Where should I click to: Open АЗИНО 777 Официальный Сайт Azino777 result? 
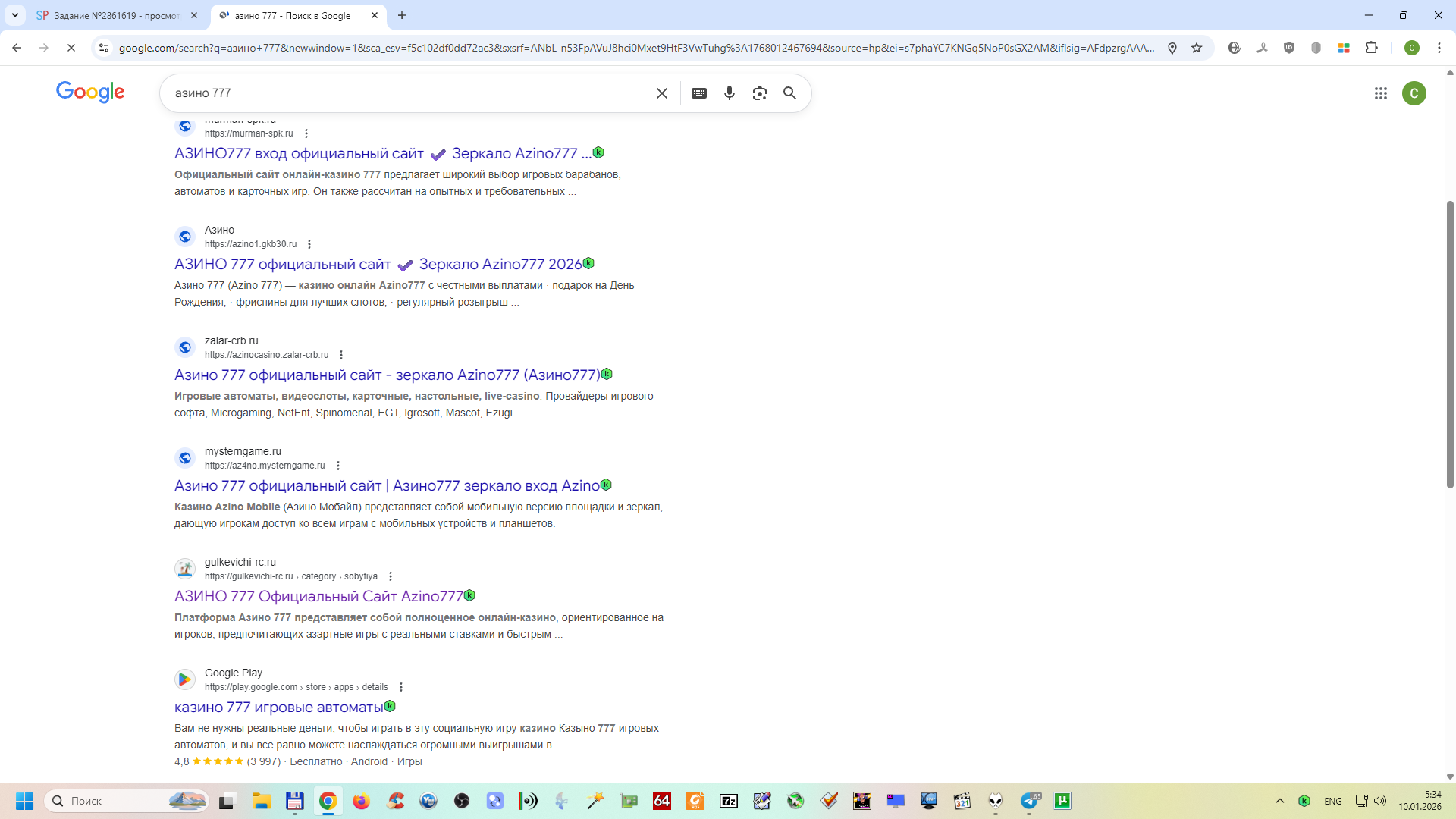(x=318, y=597)
